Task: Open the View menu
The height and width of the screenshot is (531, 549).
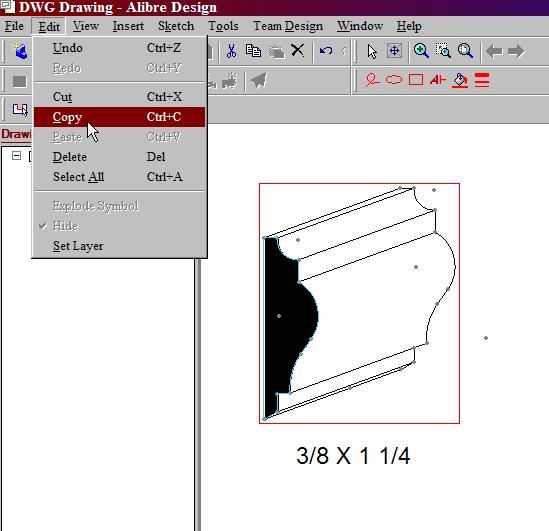Action: point(86,26)
